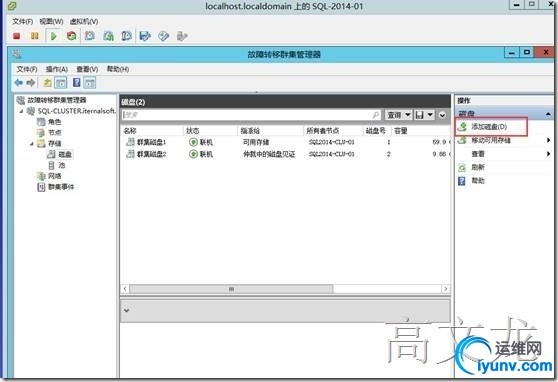Open 虚拟机(V) menu in VM console
The width and height of the screenshot is (558, 382).
(x=84, y=21)
